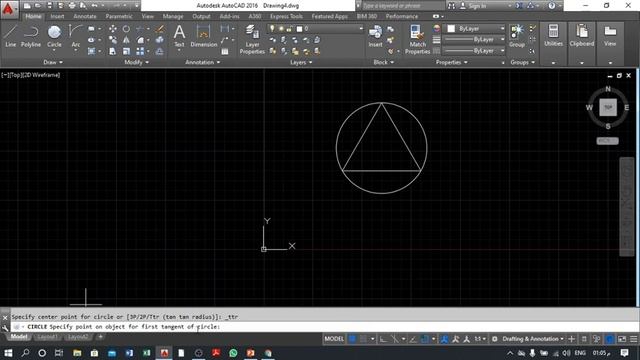Toggle polar tracking in status bar
Screen dimensions: 640x360
(x=395, y=339)
